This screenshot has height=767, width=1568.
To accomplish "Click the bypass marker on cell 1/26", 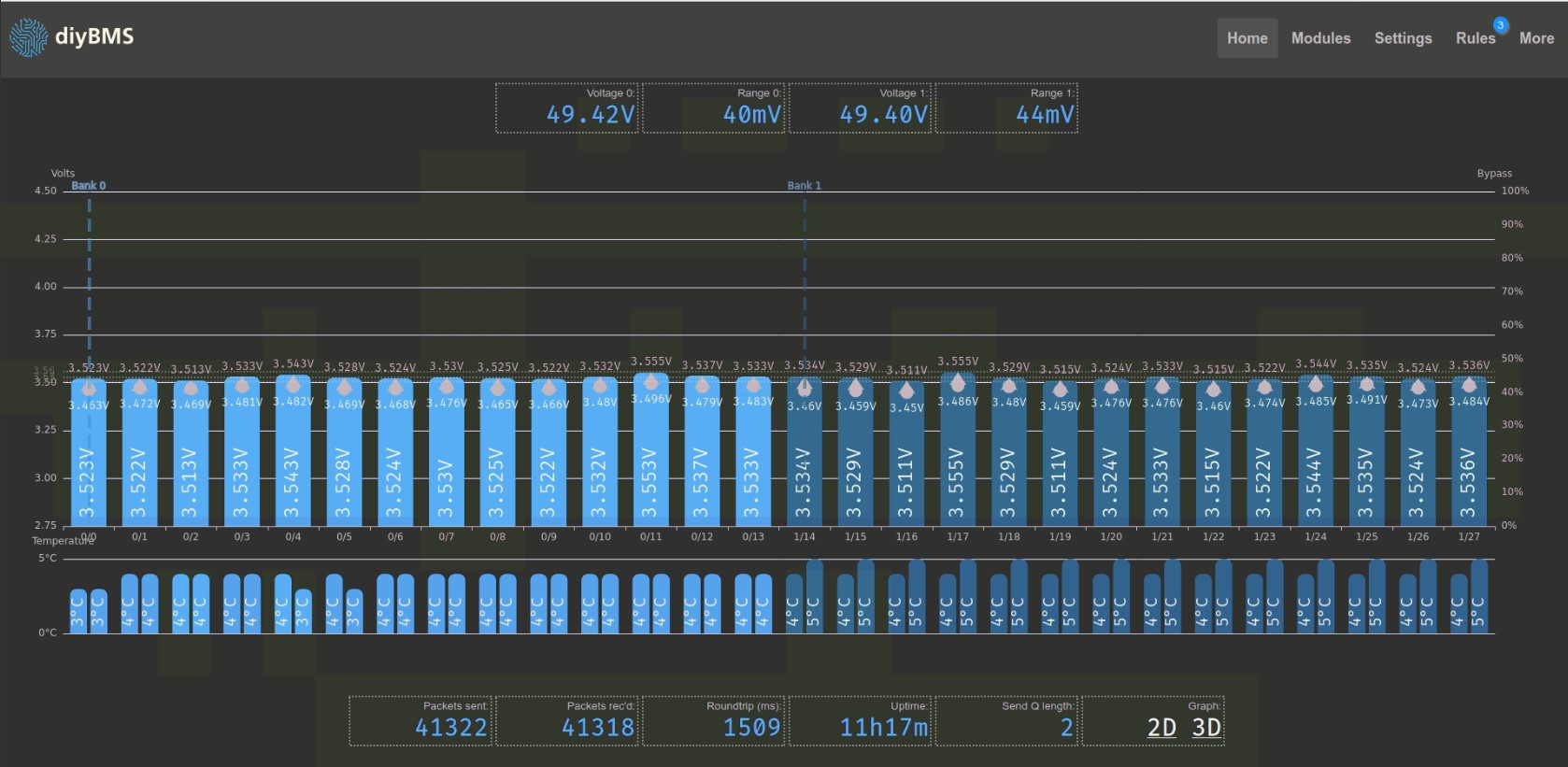I will [x=1418, y=387].
